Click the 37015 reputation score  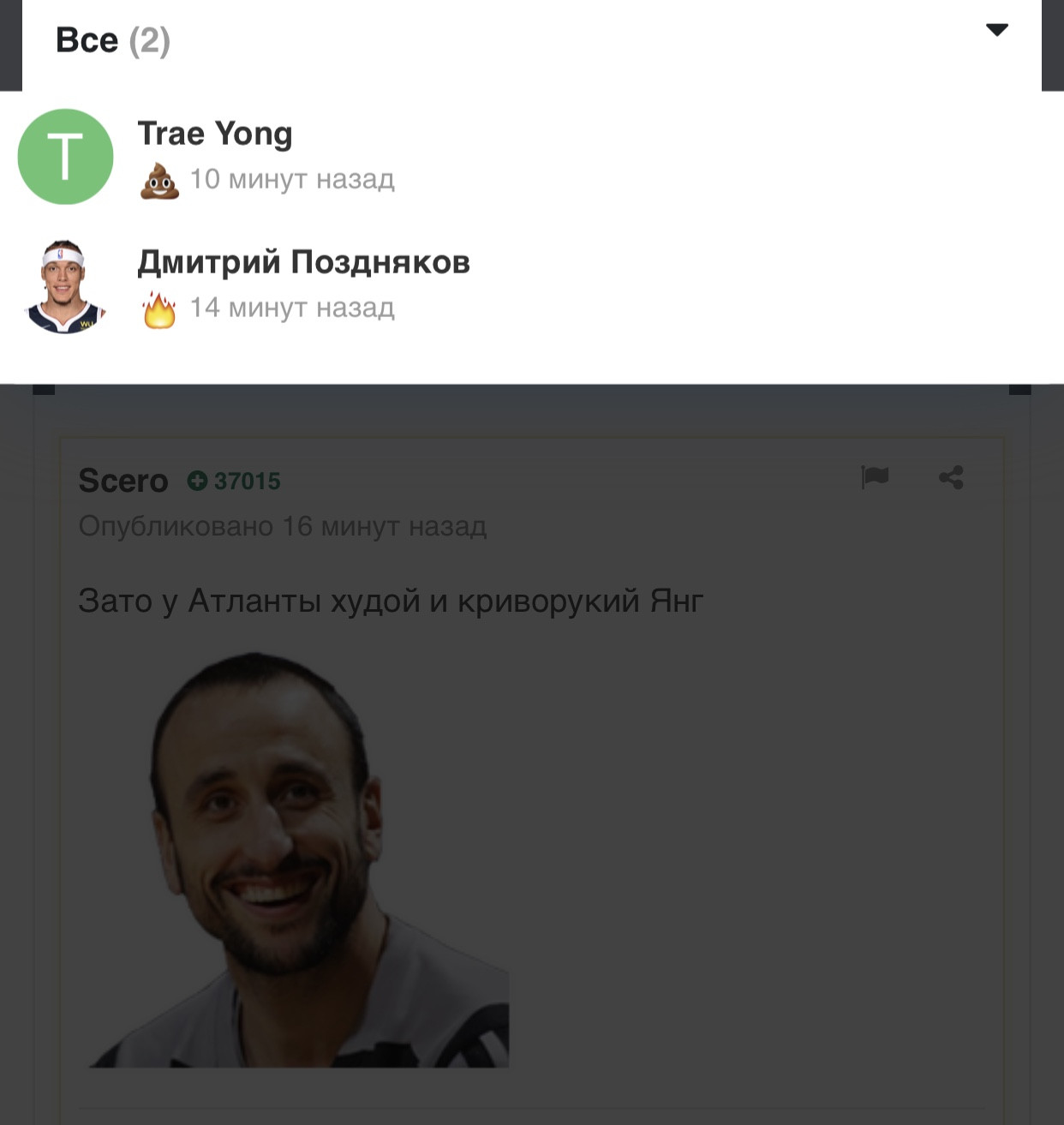pos(248,482)
